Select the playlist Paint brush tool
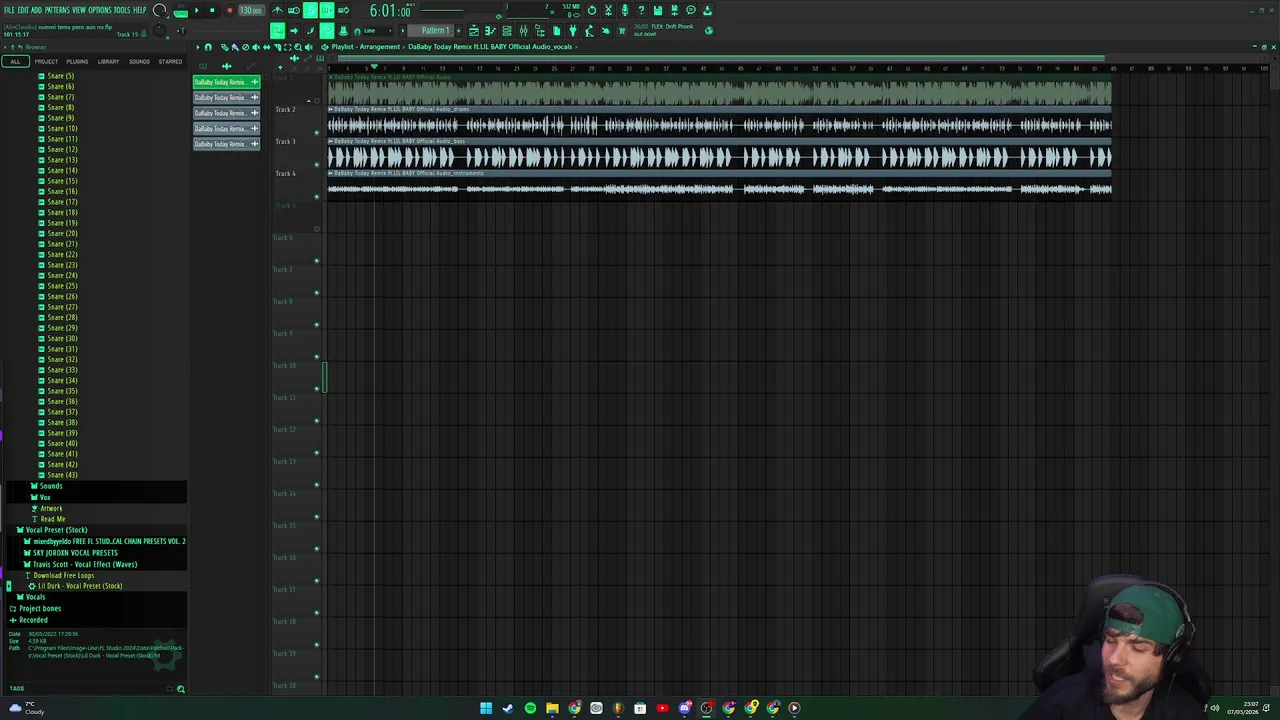 [x=234, y=47]
